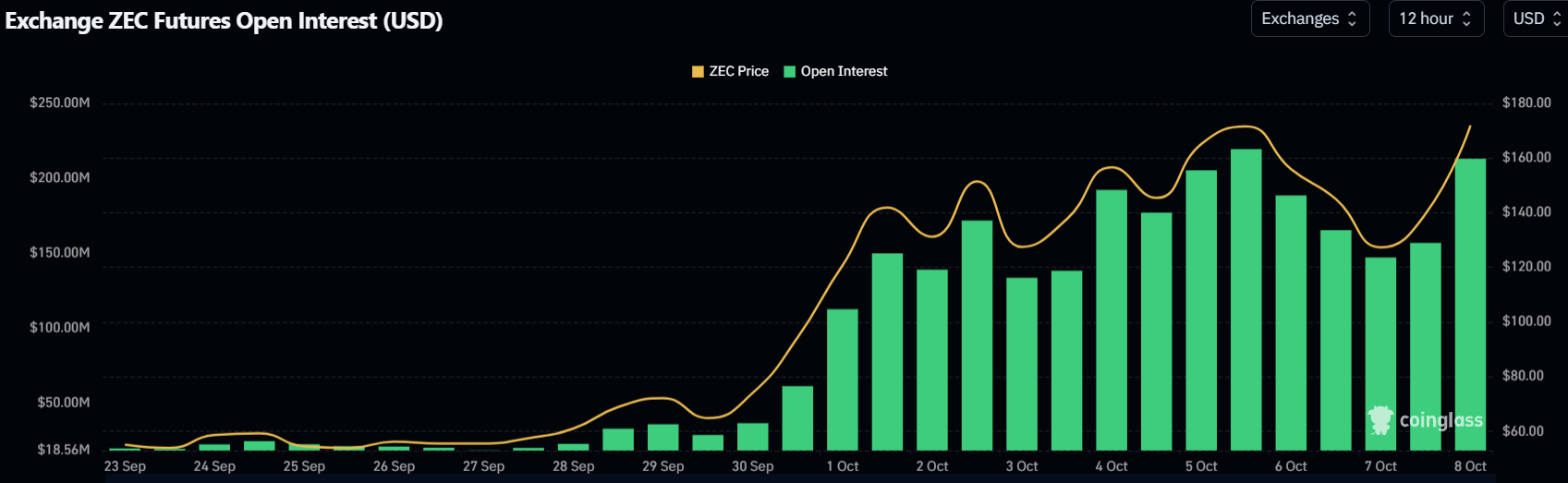
Task: Click the chevron arrows beside 12 hour
Action: pyautogui.click(x=1466, y=18)
